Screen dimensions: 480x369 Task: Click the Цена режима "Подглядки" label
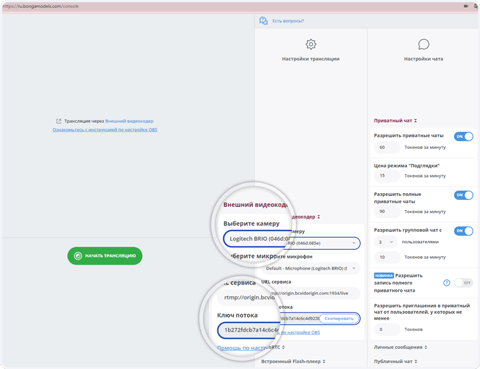pos(407,166)
